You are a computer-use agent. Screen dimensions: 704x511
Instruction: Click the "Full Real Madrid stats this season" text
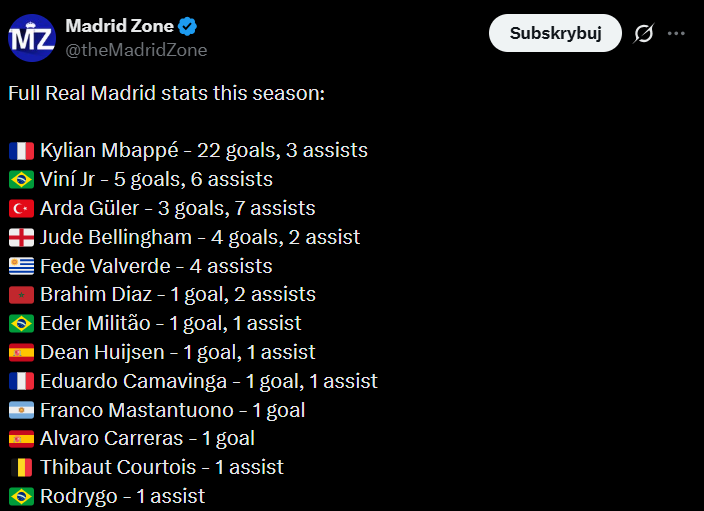click(x=166, y=94)
